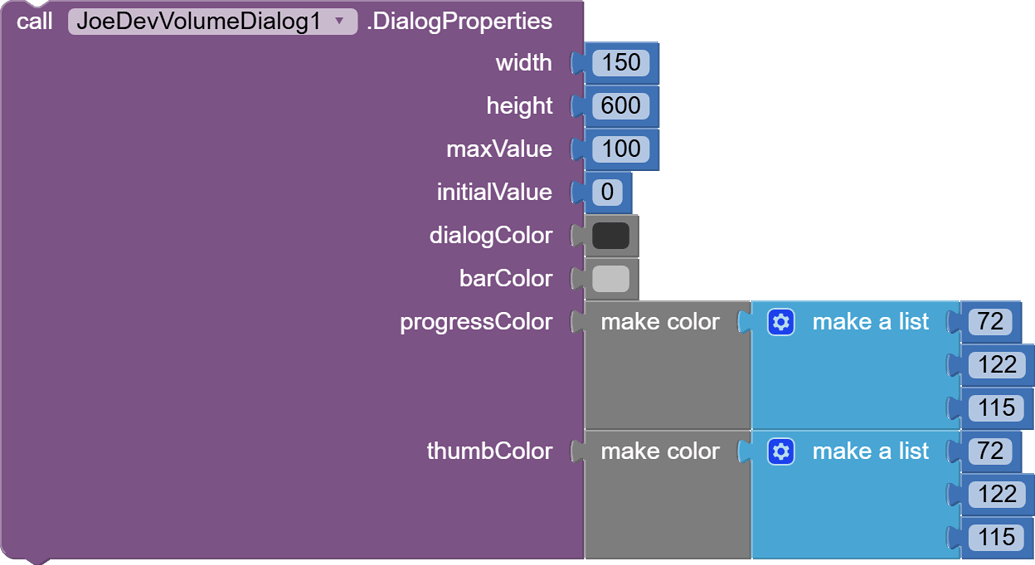Select the height value 600
This screenshot has height=565, width=1035.
621,106
